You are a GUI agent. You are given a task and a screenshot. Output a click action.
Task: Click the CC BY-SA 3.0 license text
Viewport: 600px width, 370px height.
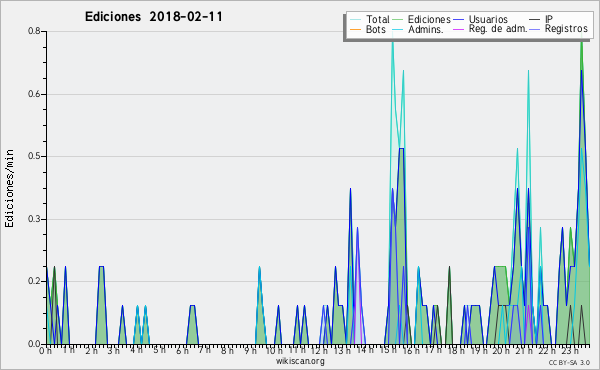coord(569,362)
